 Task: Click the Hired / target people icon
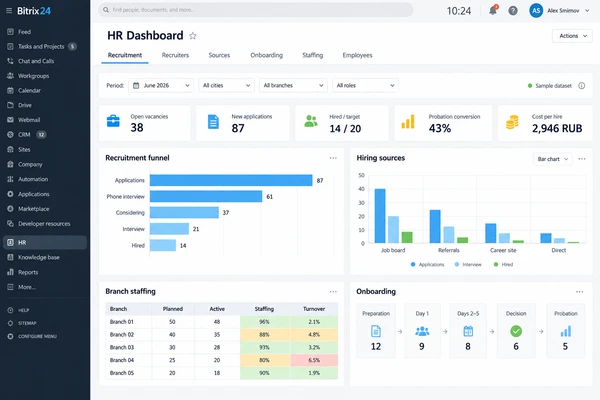click(x=311, y=121)
